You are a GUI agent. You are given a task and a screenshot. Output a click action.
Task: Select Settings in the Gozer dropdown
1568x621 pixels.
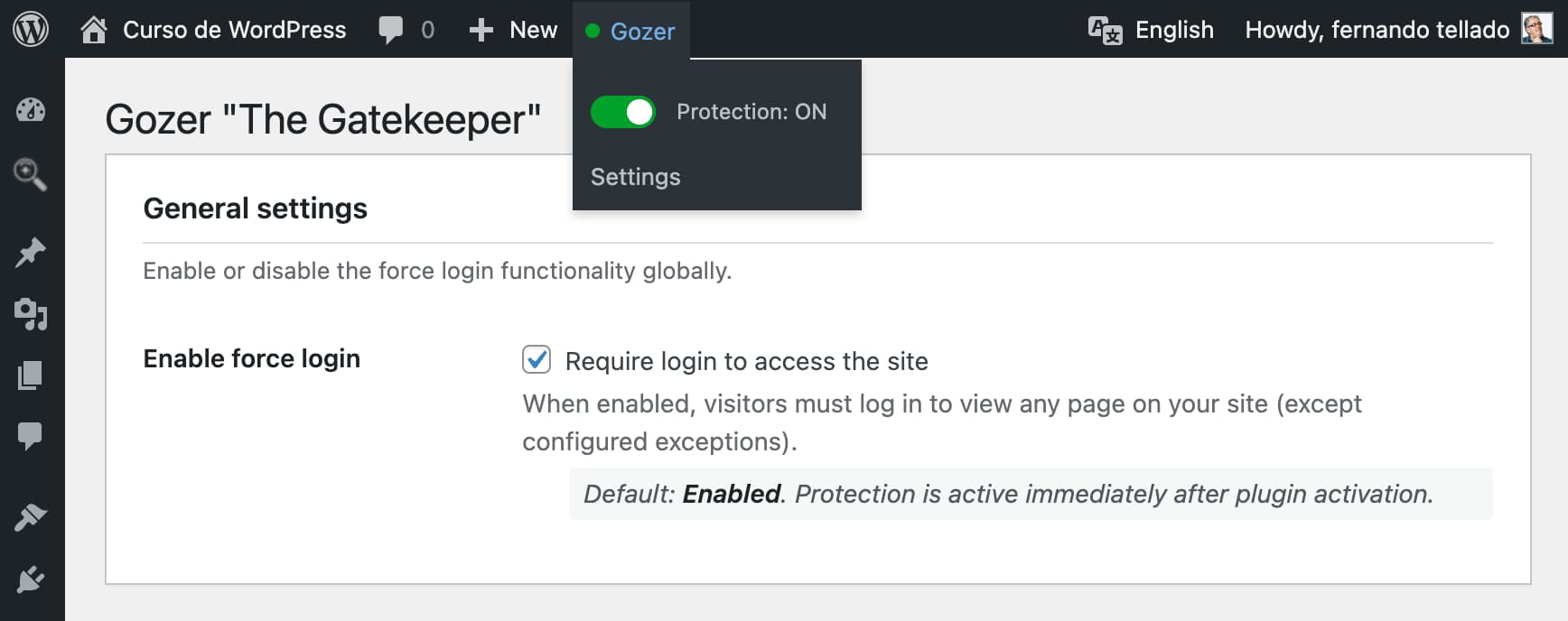(x=635, y=177)
